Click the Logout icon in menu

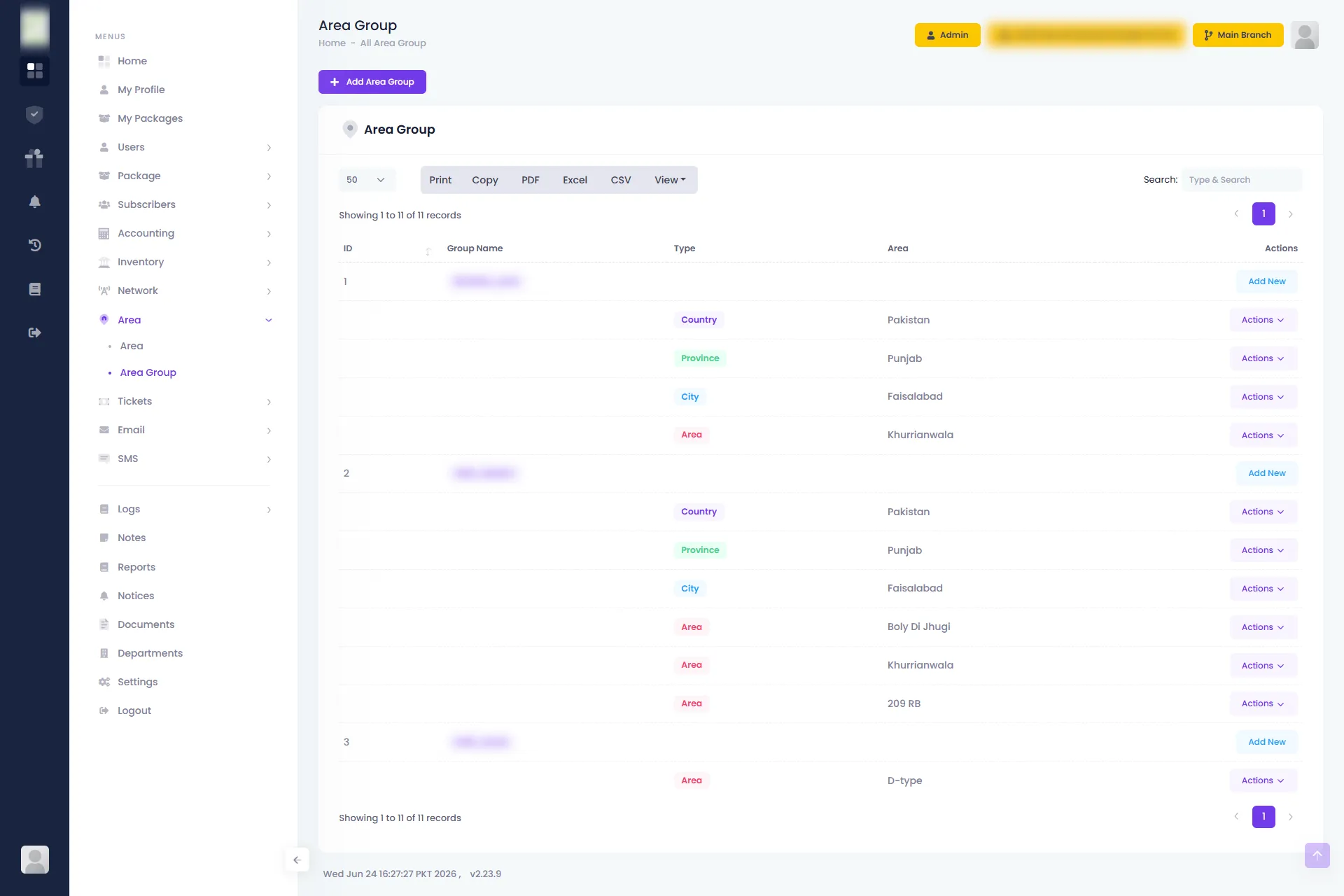point(104,710)
